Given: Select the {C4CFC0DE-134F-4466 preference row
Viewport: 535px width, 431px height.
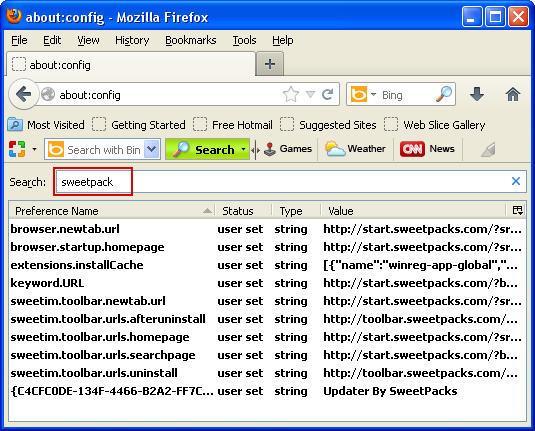Looking at the screenshot, I should click(x=267, y=391).
